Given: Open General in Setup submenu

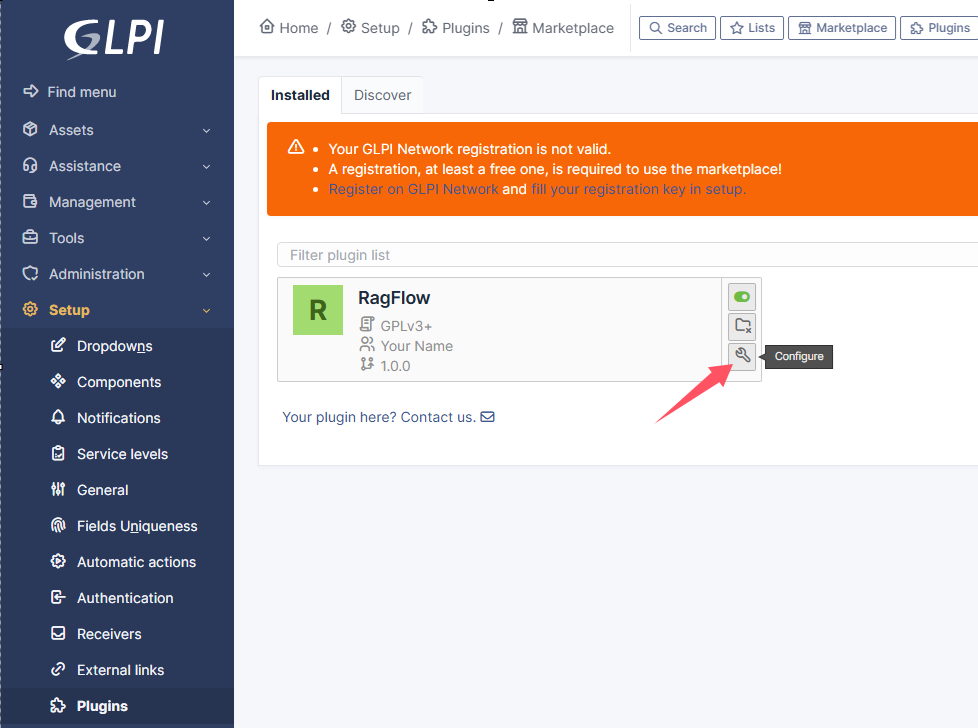Looking at the screenshot, I should 102,490.
